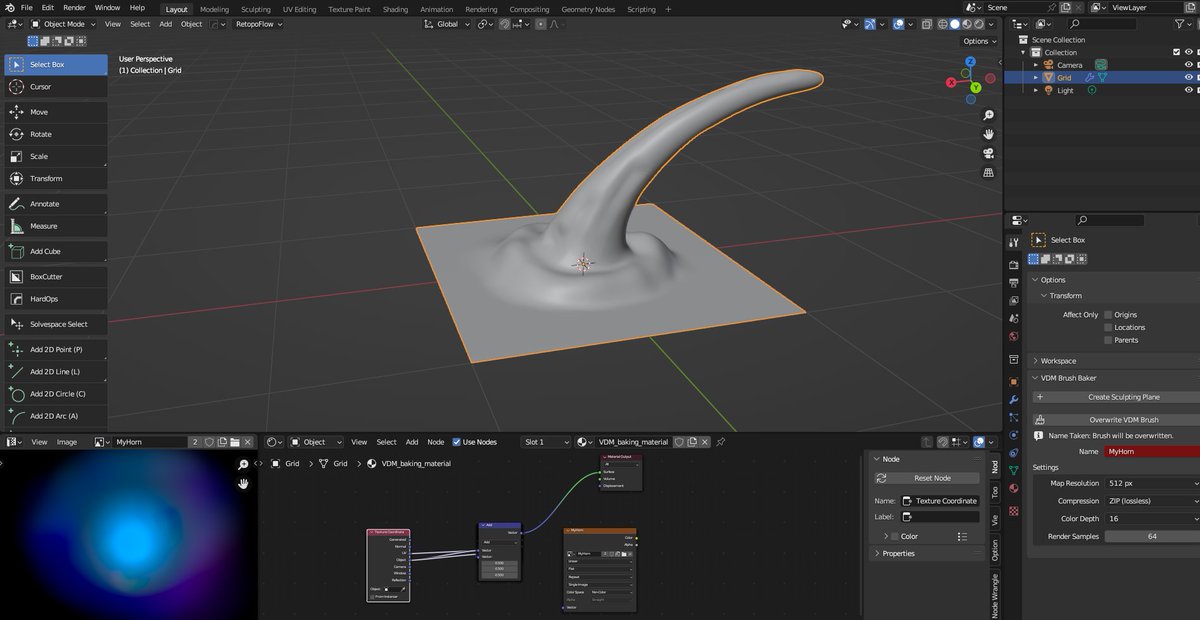Open the RetopoFlow menu
The height and width of the screenshot is (620, 1200).
pyautogui.click(x=259, y=24)
